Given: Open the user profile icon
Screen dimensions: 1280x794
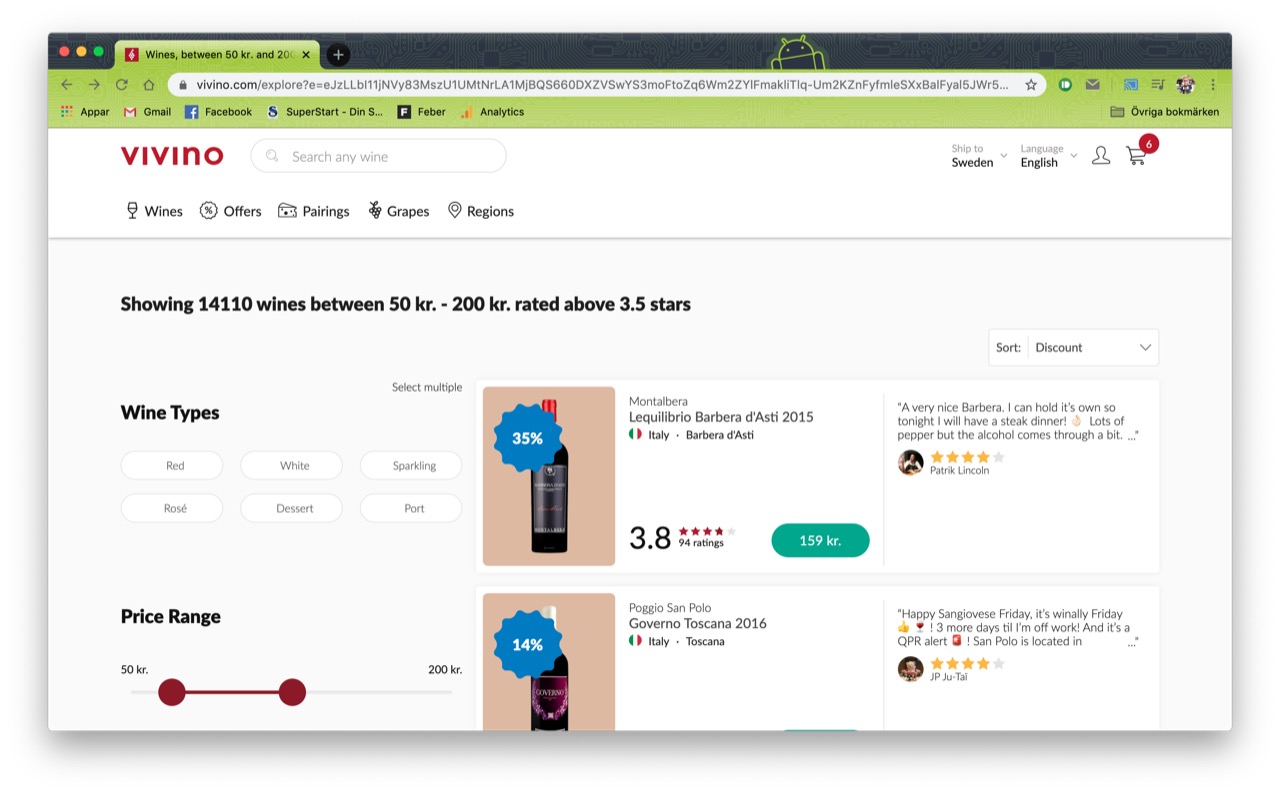Looking at the screenshot, I should 1101,156.
